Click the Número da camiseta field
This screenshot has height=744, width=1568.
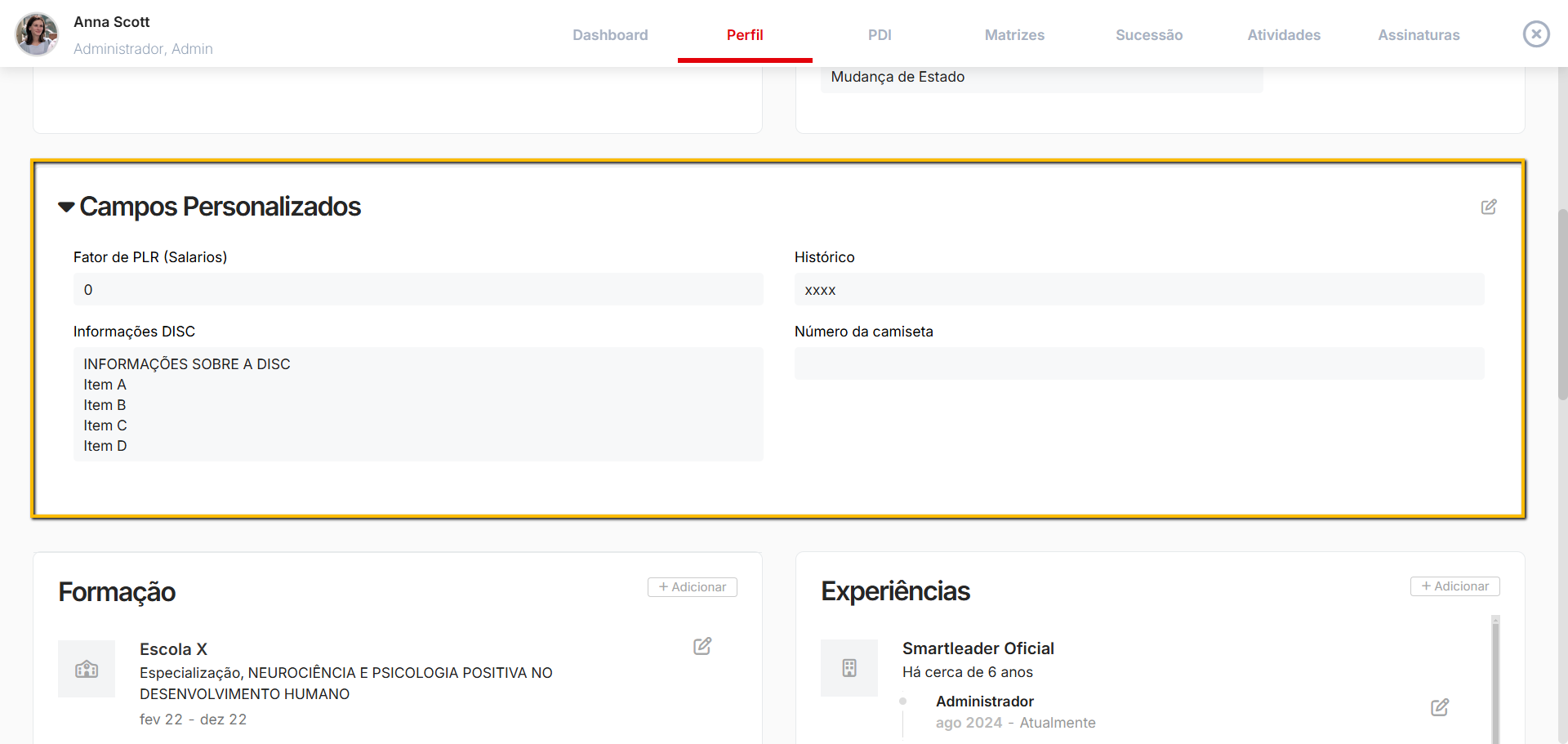(x=1139, y=363)
